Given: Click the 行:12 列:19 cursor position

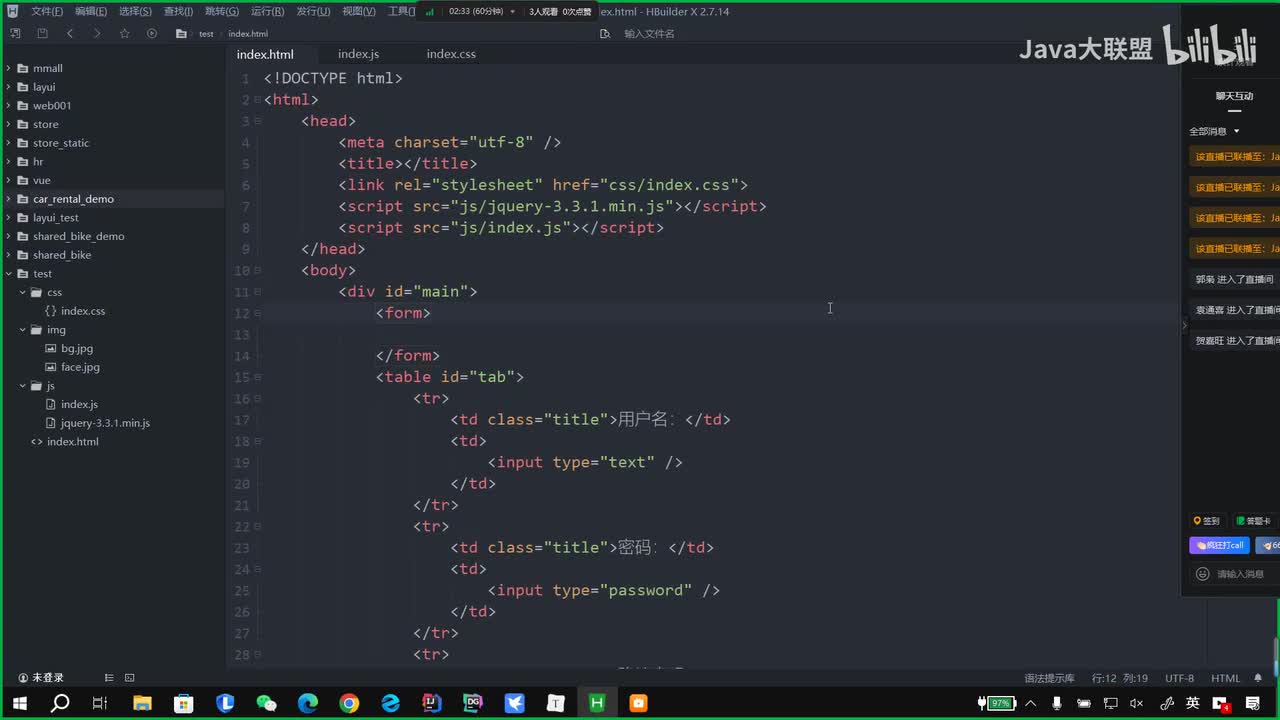Looking at the screenshot, I should (1120, 678).
